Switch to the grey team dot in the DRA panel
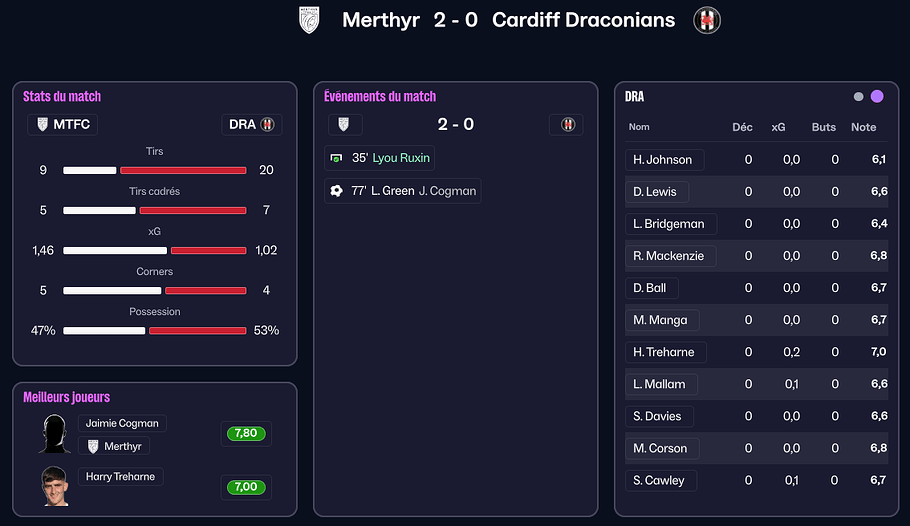910x526 pixels. click(858, 97)
